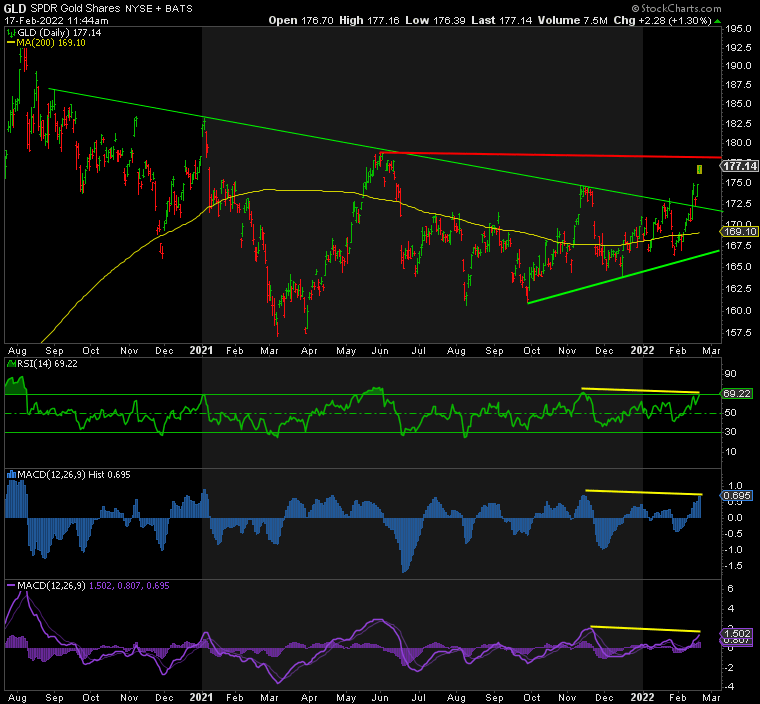Click the blue bars icon beside MACD Hist legend
Image resolution: width=760 pixels, height=704 pixels.
[x=11, y=475]
